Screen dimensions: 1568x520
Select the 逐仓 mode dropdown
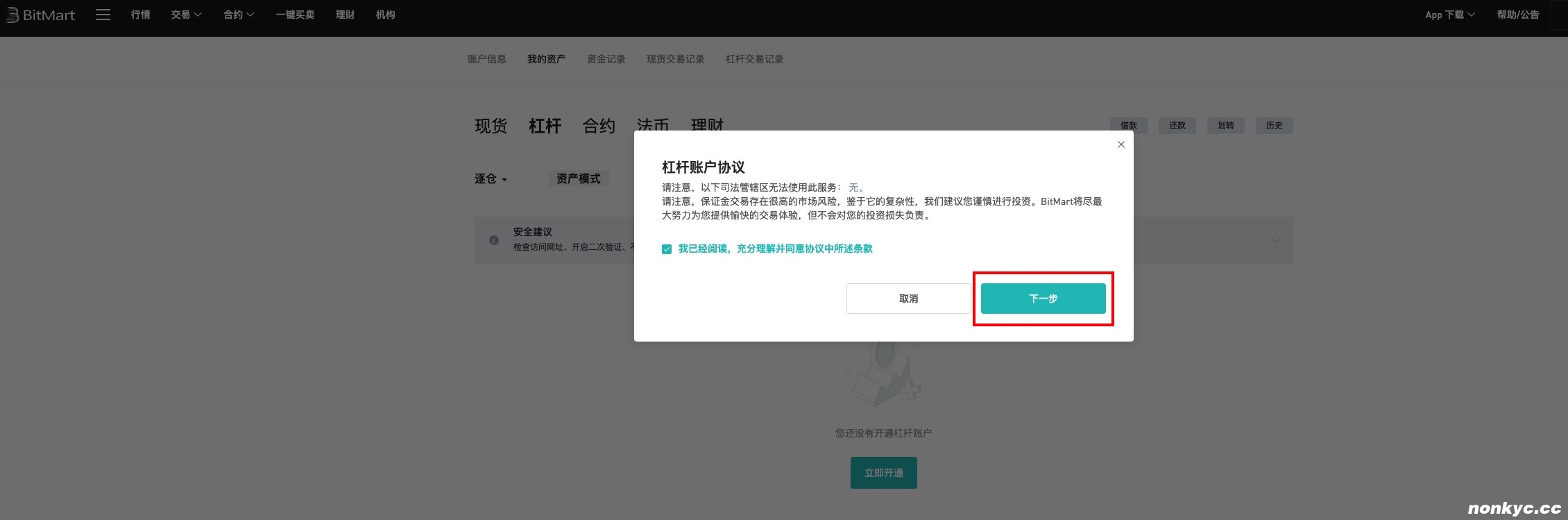click(x=491, y=179)
